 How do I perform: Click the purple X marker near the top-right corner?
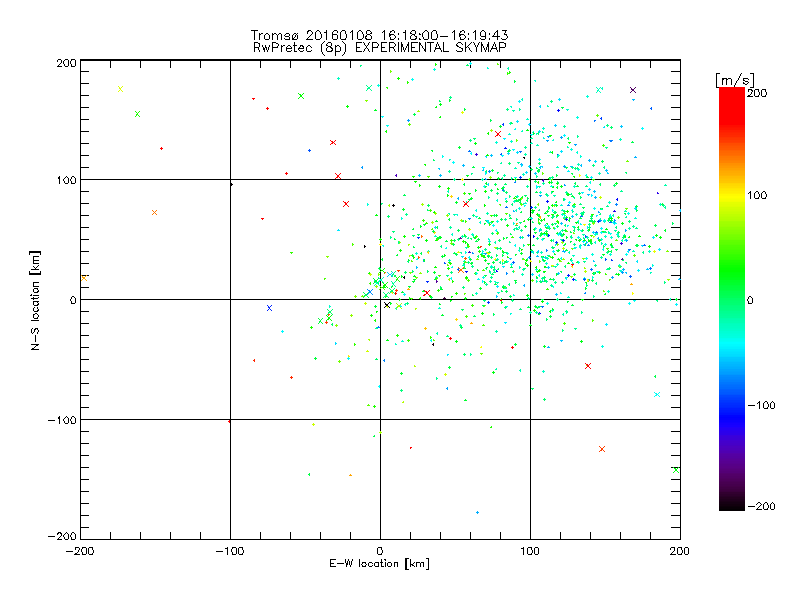[633, 90]
